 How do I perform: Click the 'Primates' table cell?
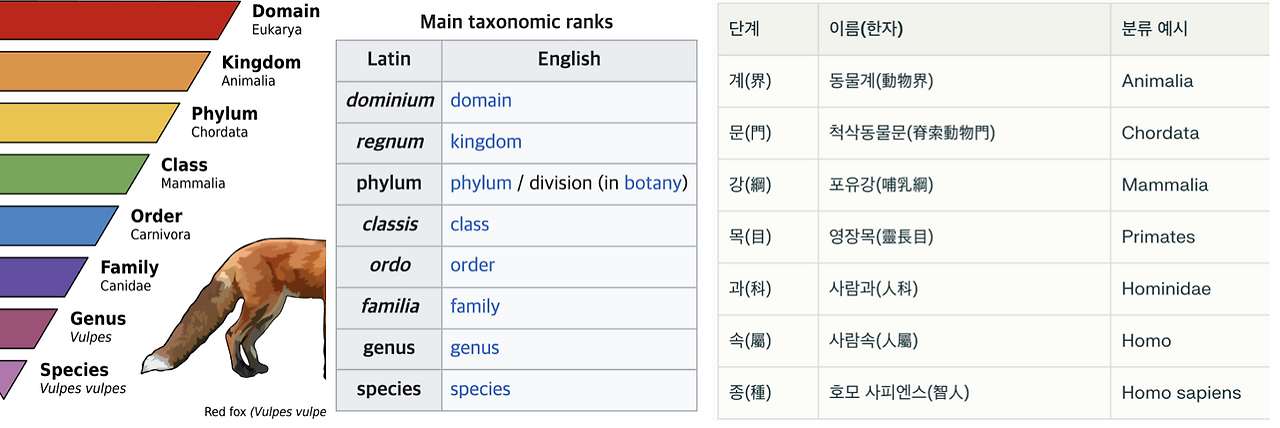click(x=1158, y=237)
